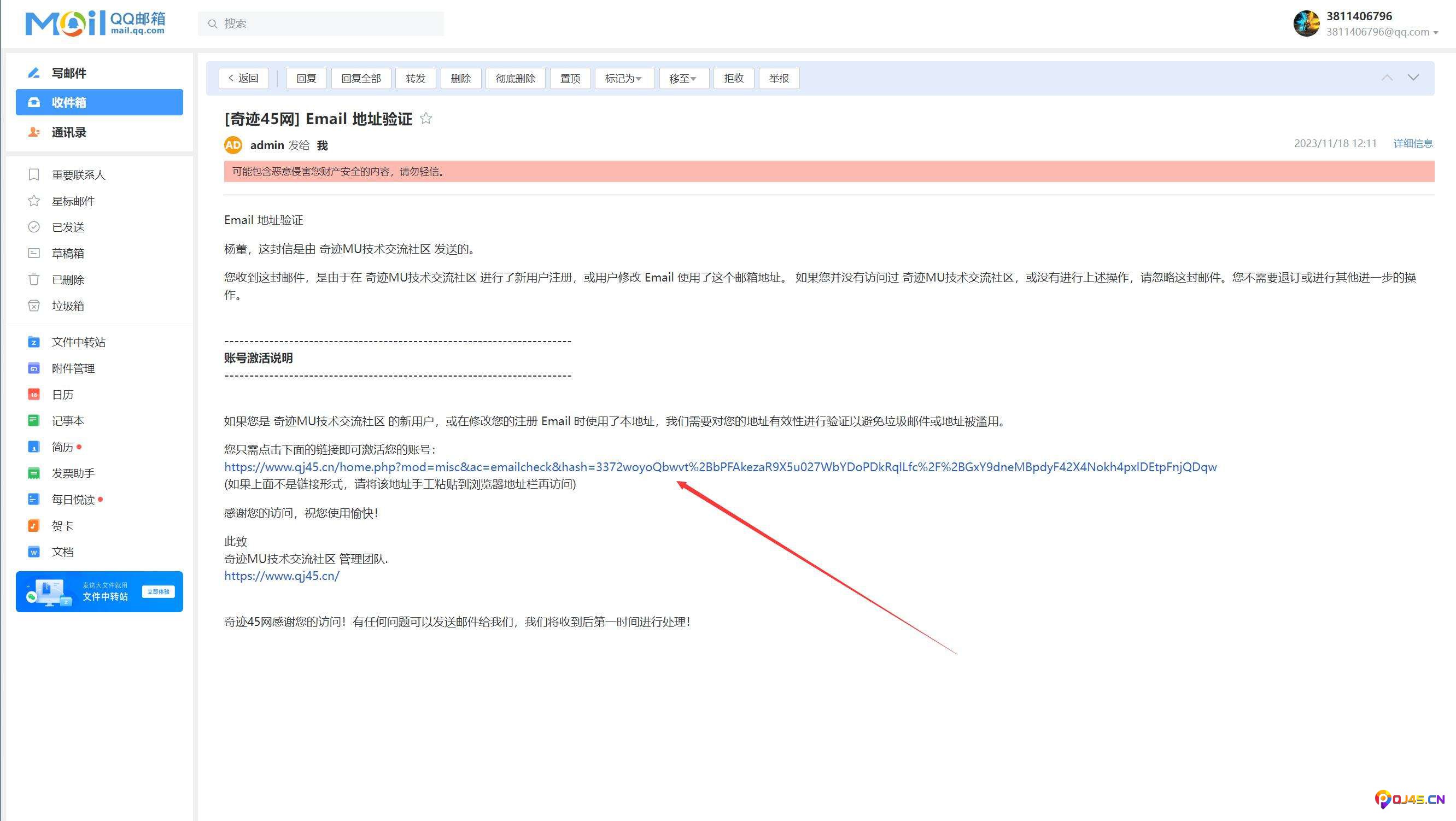Viewport: 1456px width, 821px height.
Task: Open account dropdown next to email address
Action: [1436, 33]
